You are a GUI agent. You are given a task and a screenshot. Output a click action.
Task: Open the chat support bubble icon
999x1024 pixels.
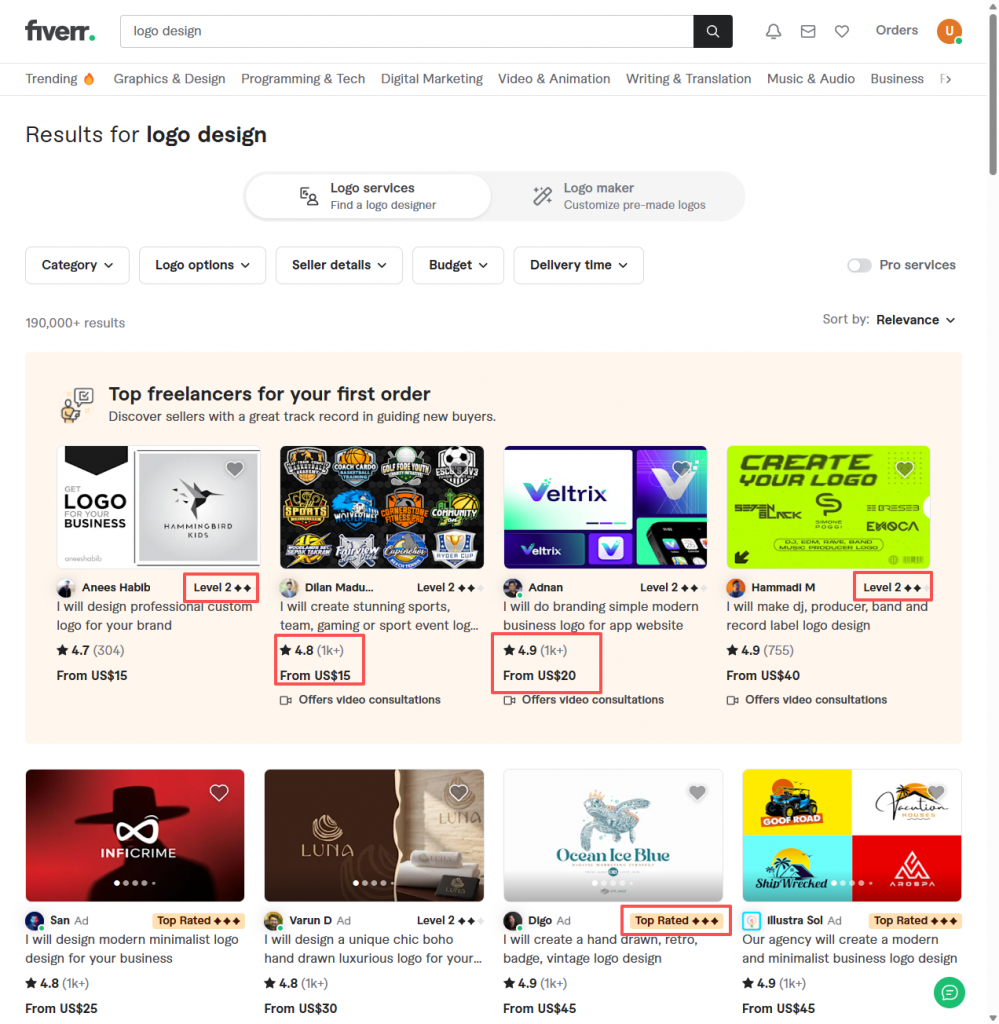click(x=949, y=993)
